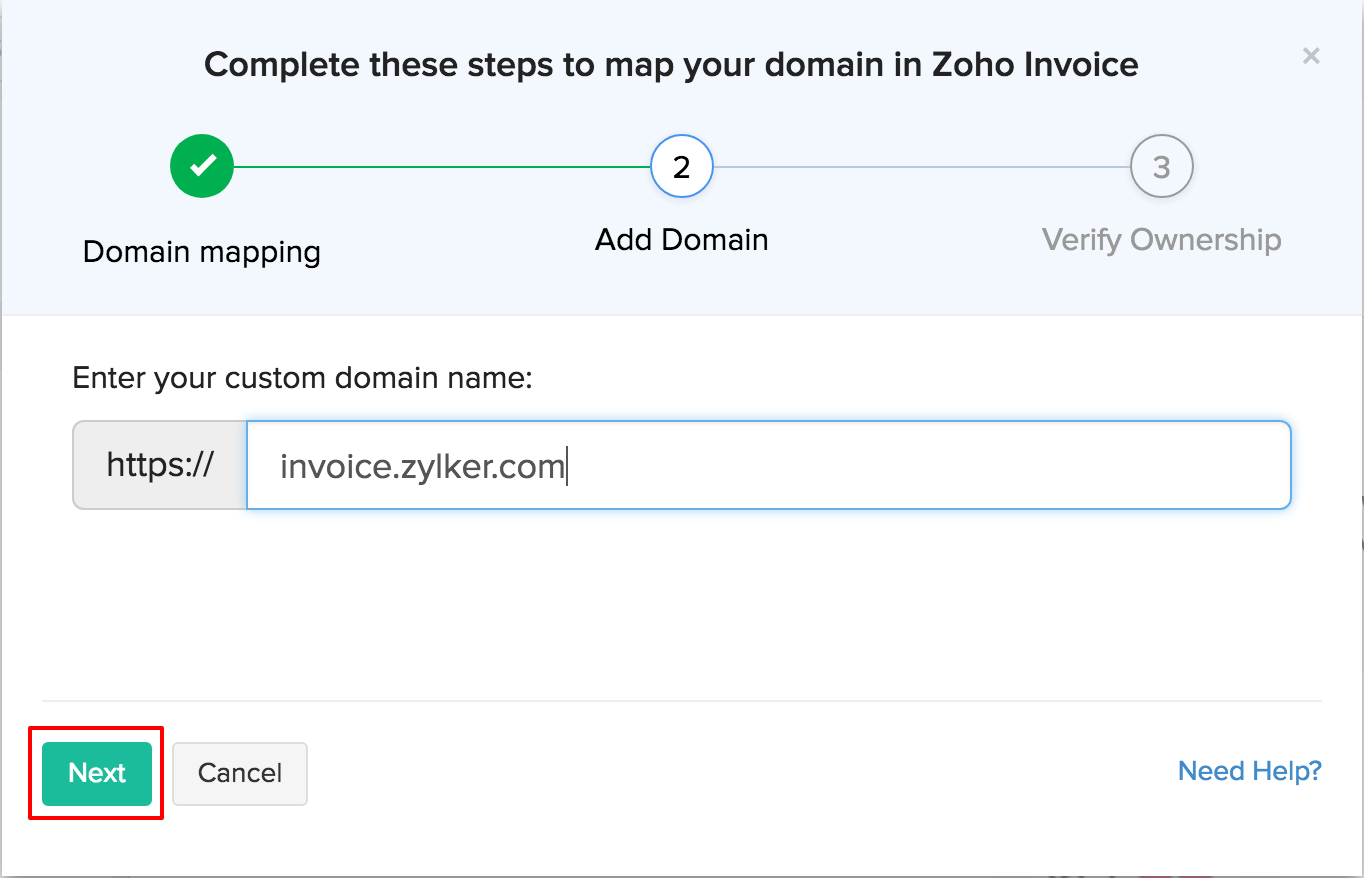Click the "Enter your custom domain name" label

pyautogui.click(x=303, y=378)
